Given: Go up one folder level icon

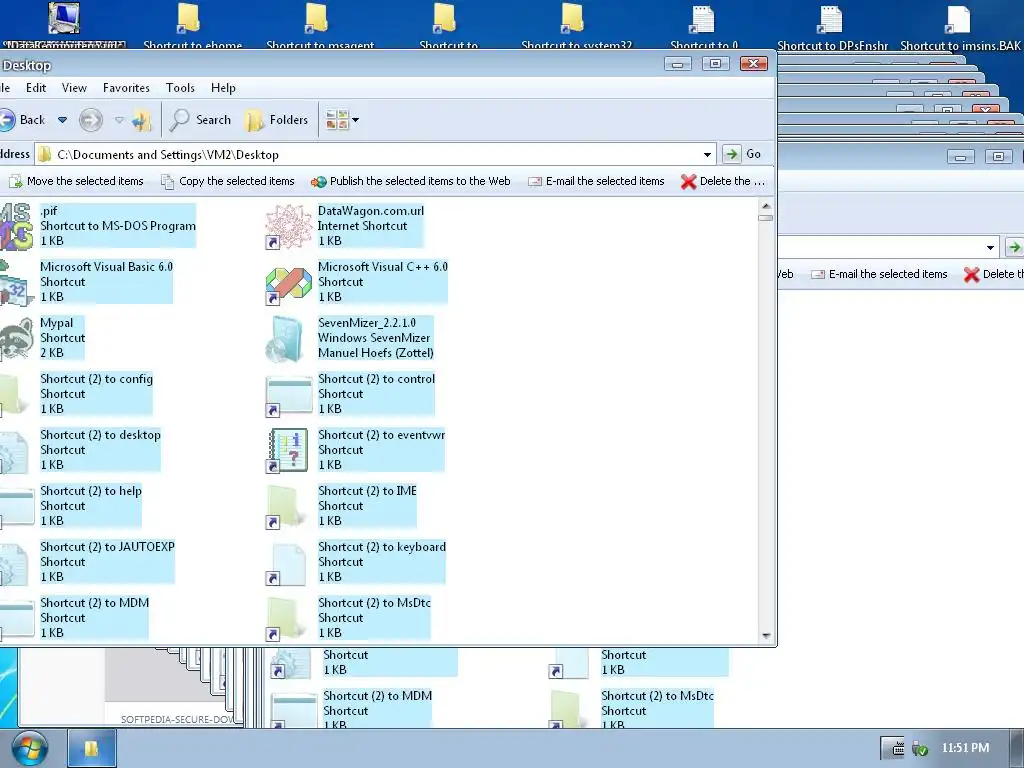Looking at the screenshot, I should tap(142, 120).
